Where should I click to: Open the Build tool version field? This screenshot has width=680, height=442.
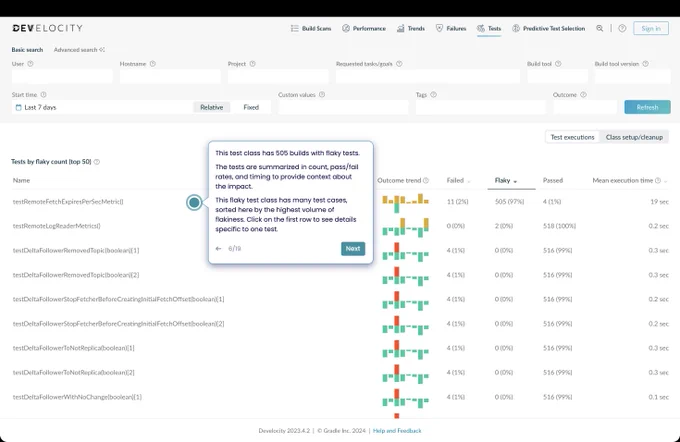pyautogui.click(x=632, y=76)
